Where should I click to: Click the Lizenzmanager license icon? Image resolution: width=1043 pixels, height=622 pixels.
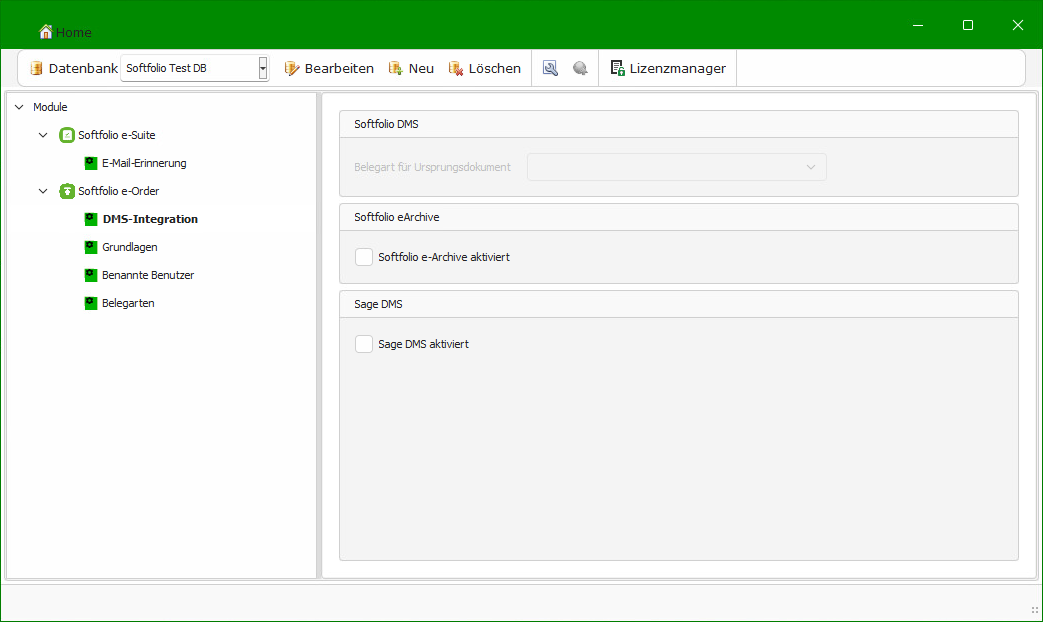pyautogui.click(x=617, y=68)
